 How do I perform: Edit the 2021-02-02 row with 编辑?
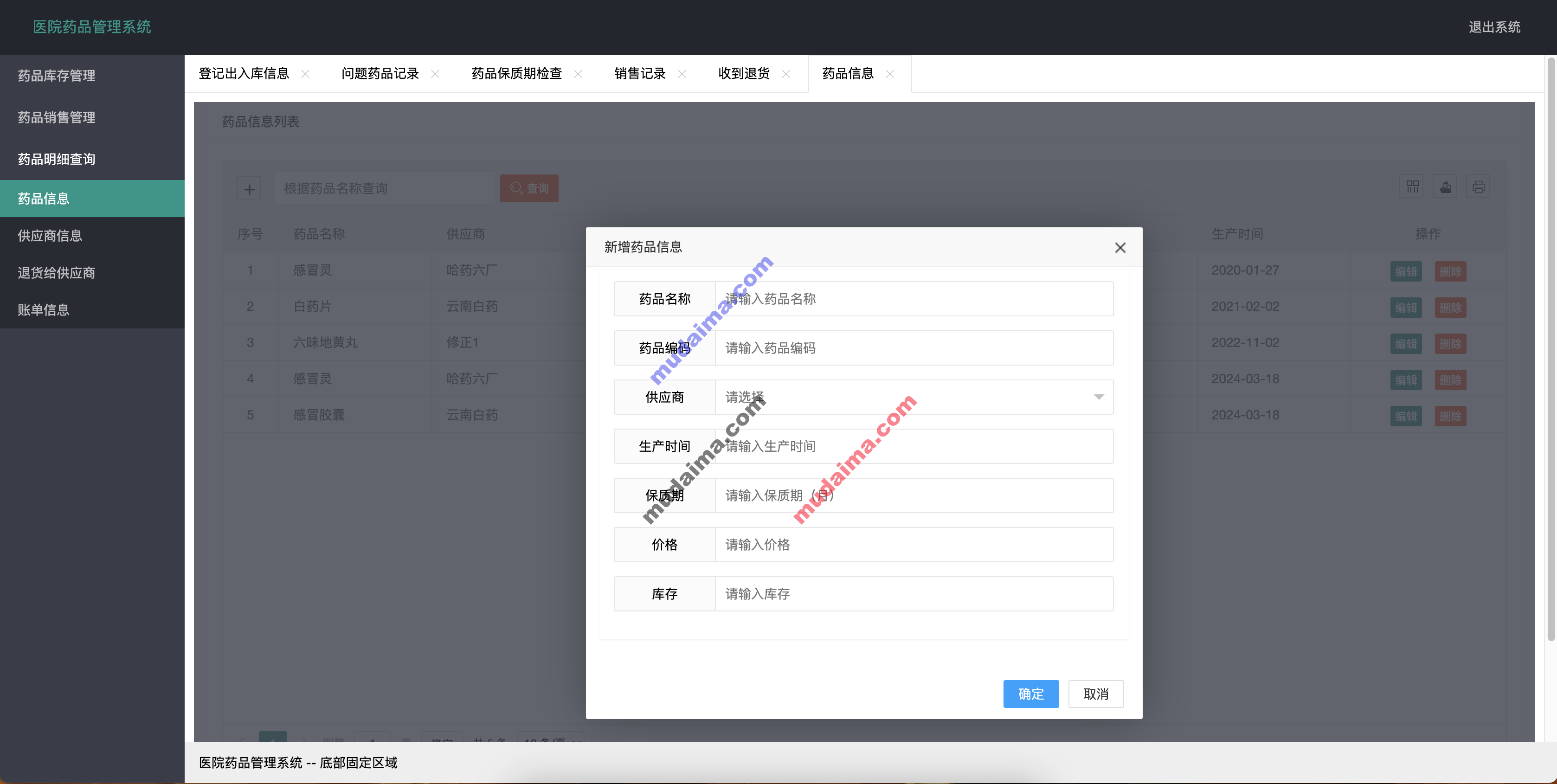[1406, 308]
